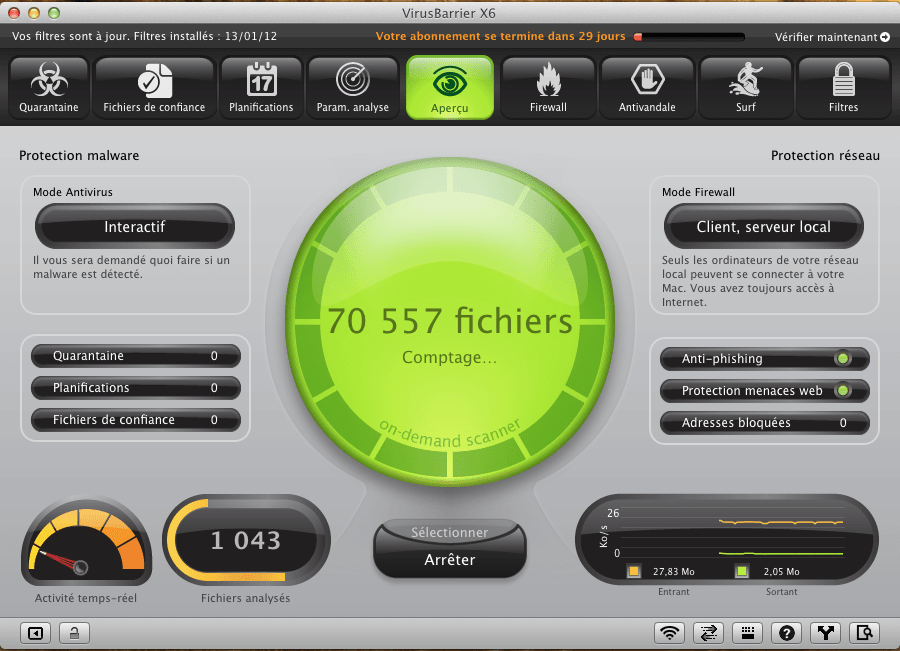
Task: Toggle Anti-phishing protection
Action: [842, 358]
